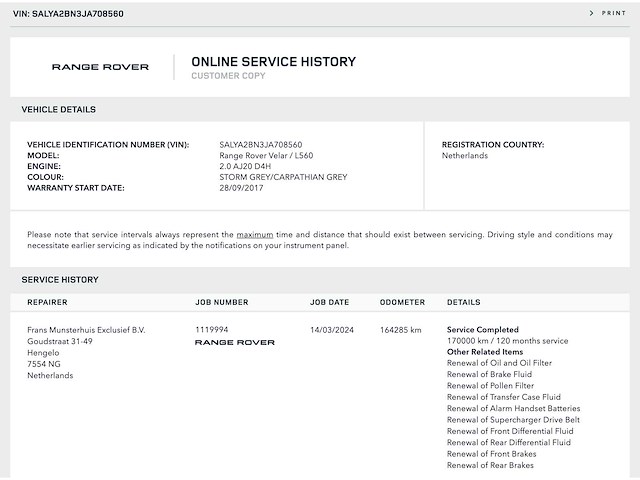Click the Odometer column header

tap(402, 302)
